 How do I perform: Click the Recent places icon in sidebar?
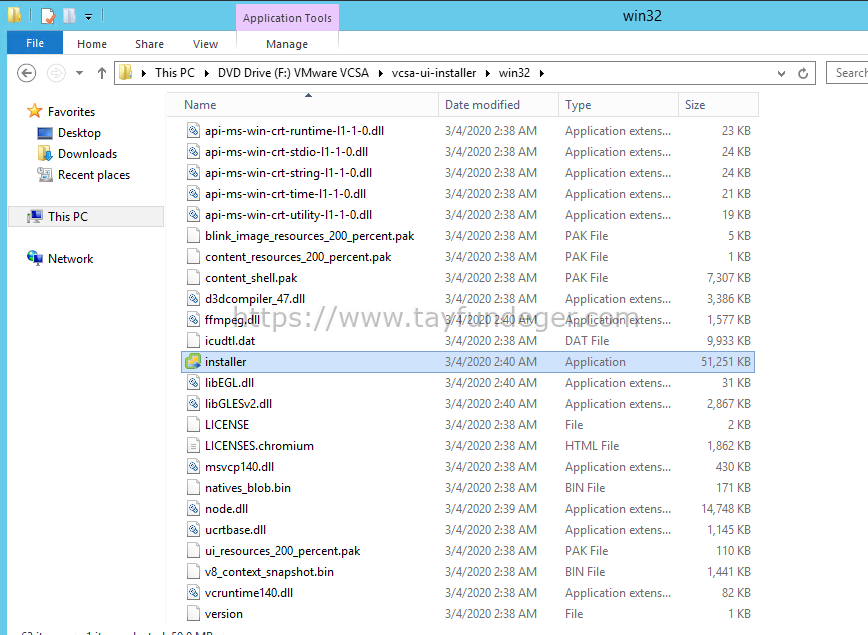45,174
